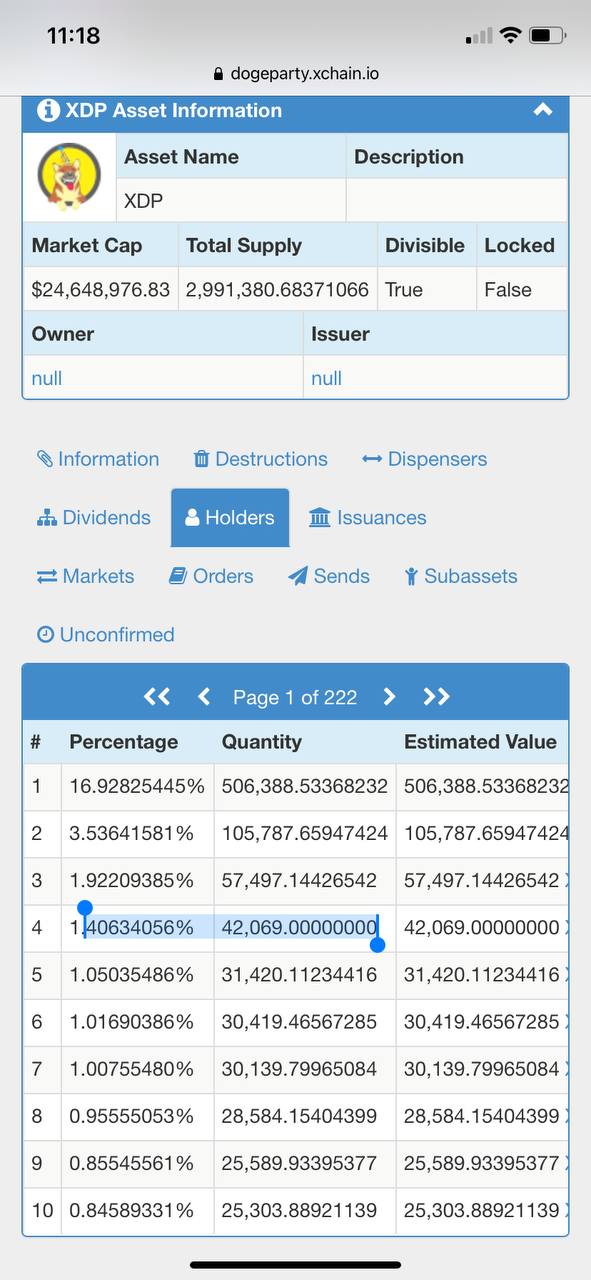The image size is (591, 1280).
Task: Tap the XDP asset logo thumbnail
Action: [69, 175]
